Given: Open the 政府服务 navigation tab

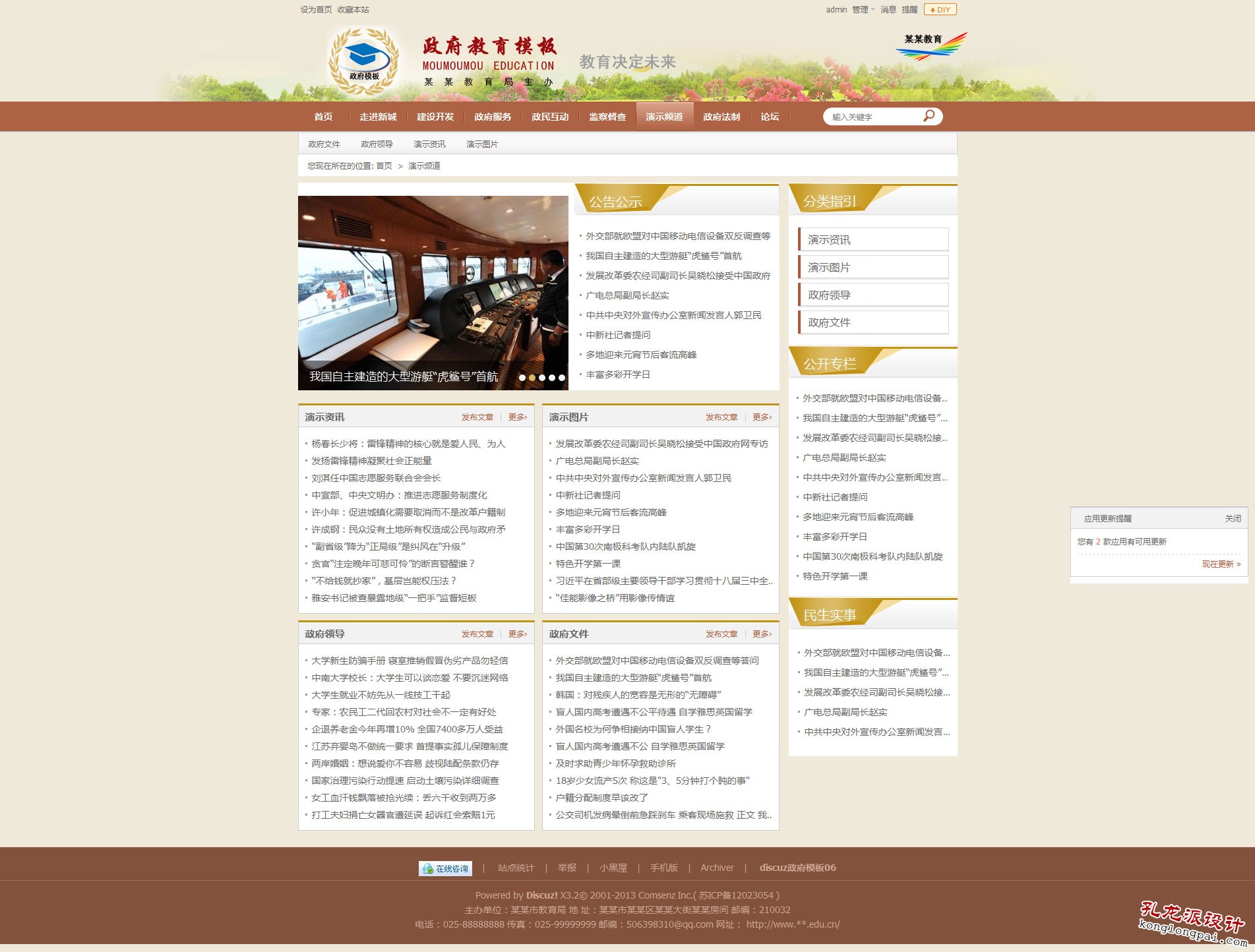Looking at the screenshot, I should coord(493,117).
